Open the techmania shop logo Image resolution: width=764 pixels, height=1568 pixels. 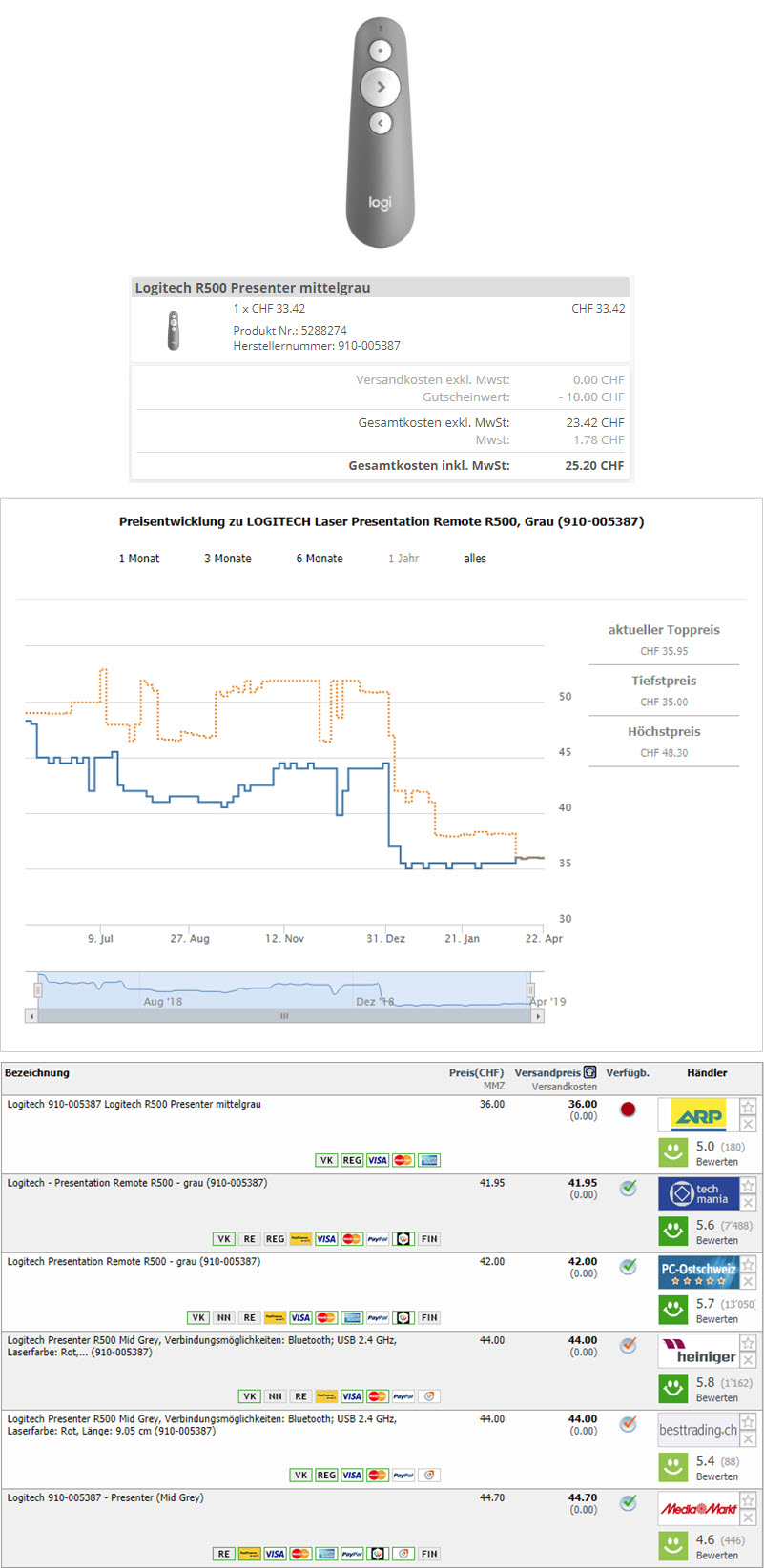(x=697, y=1192)
